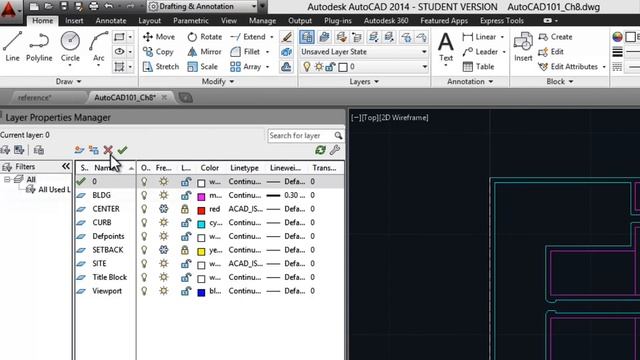Image resolution: width=640 pixels, height=360 pixels.
Task: Open the Parametric ribbon tab
Action: pos(191,20)
